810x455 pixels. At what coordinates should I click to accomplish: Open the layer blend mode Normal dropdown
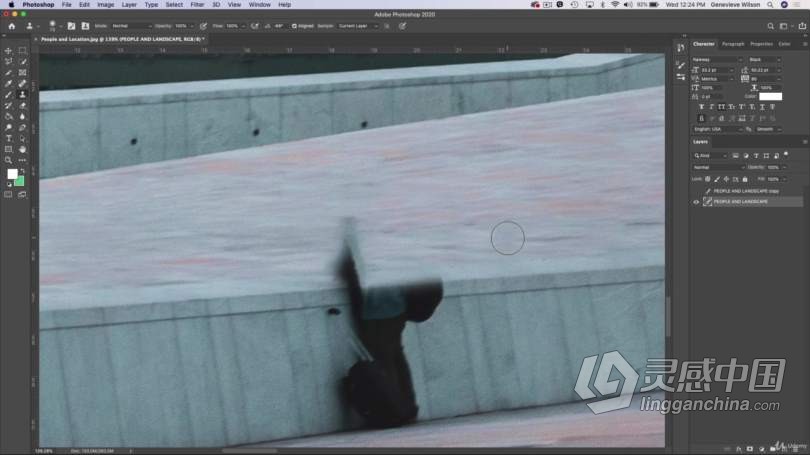pyautogui.click(x=719, y=167)
